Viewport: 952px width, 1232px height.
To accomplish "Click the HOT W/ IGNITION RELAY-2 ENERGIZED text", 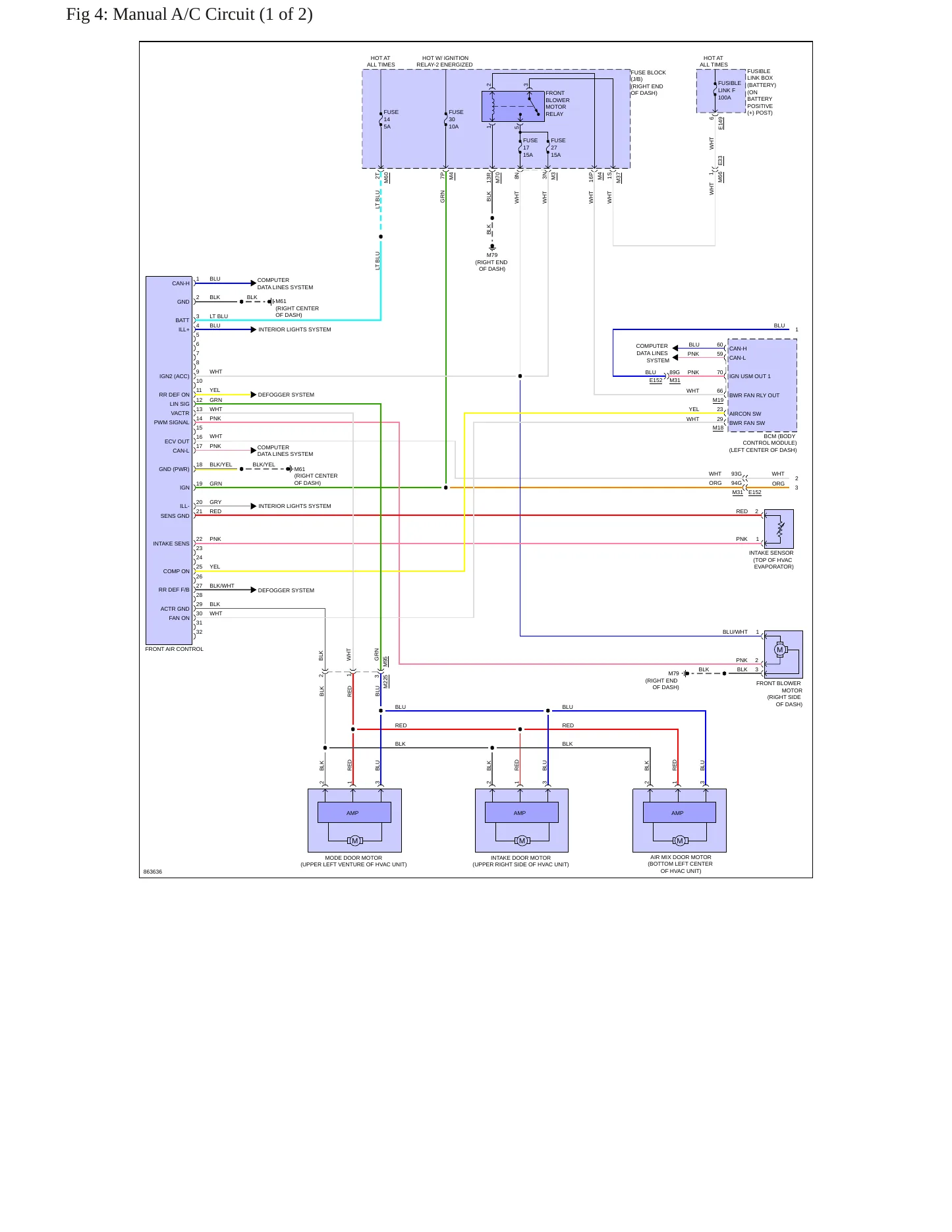I will 445,61.
